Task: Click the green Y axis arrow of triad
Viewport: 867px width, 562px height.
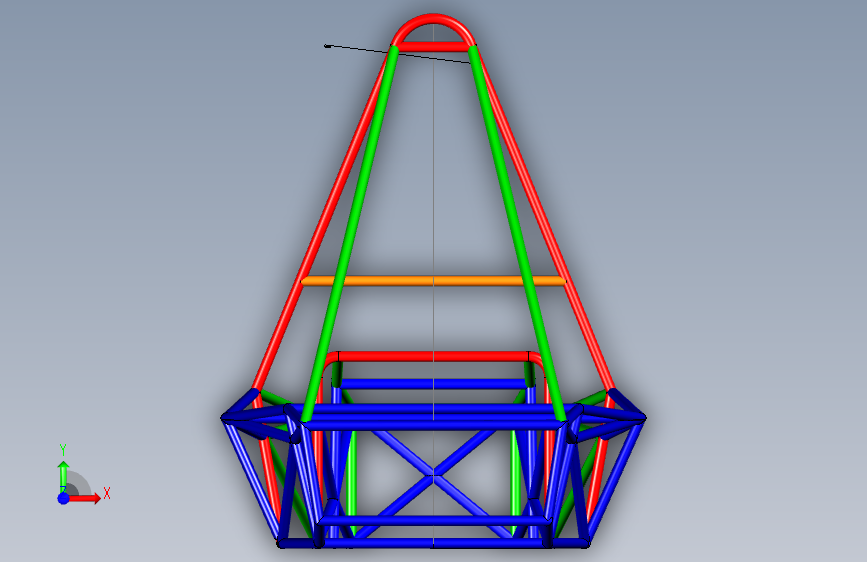Action: pos(63,477)
